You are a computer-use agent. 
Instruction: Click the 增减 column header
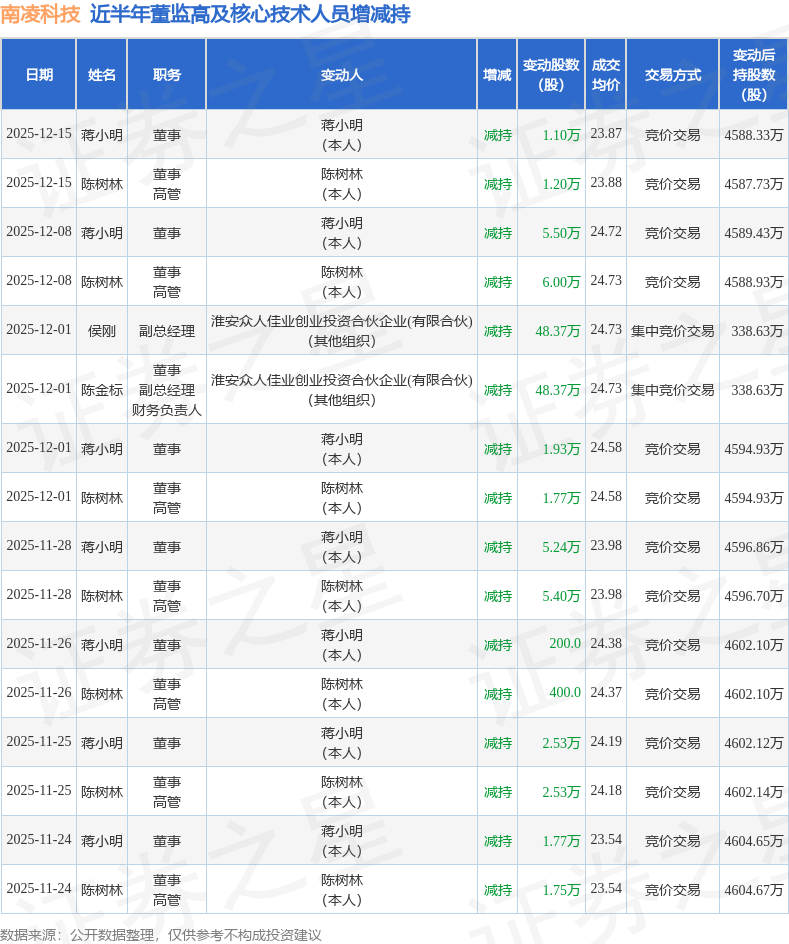tap(497, 75)
